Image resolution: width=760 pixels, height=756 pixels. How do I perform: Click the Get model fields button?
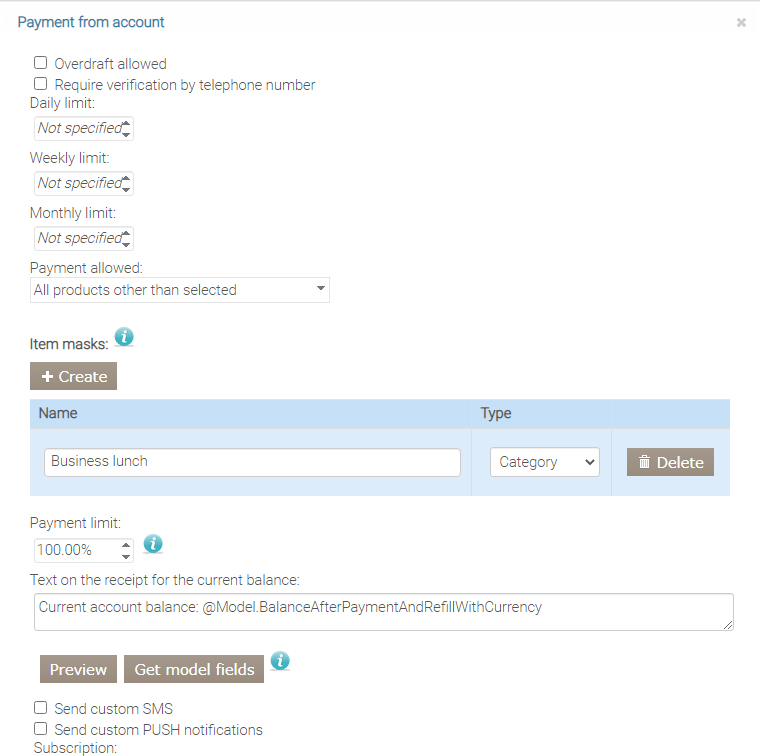[x=194, y=669]
